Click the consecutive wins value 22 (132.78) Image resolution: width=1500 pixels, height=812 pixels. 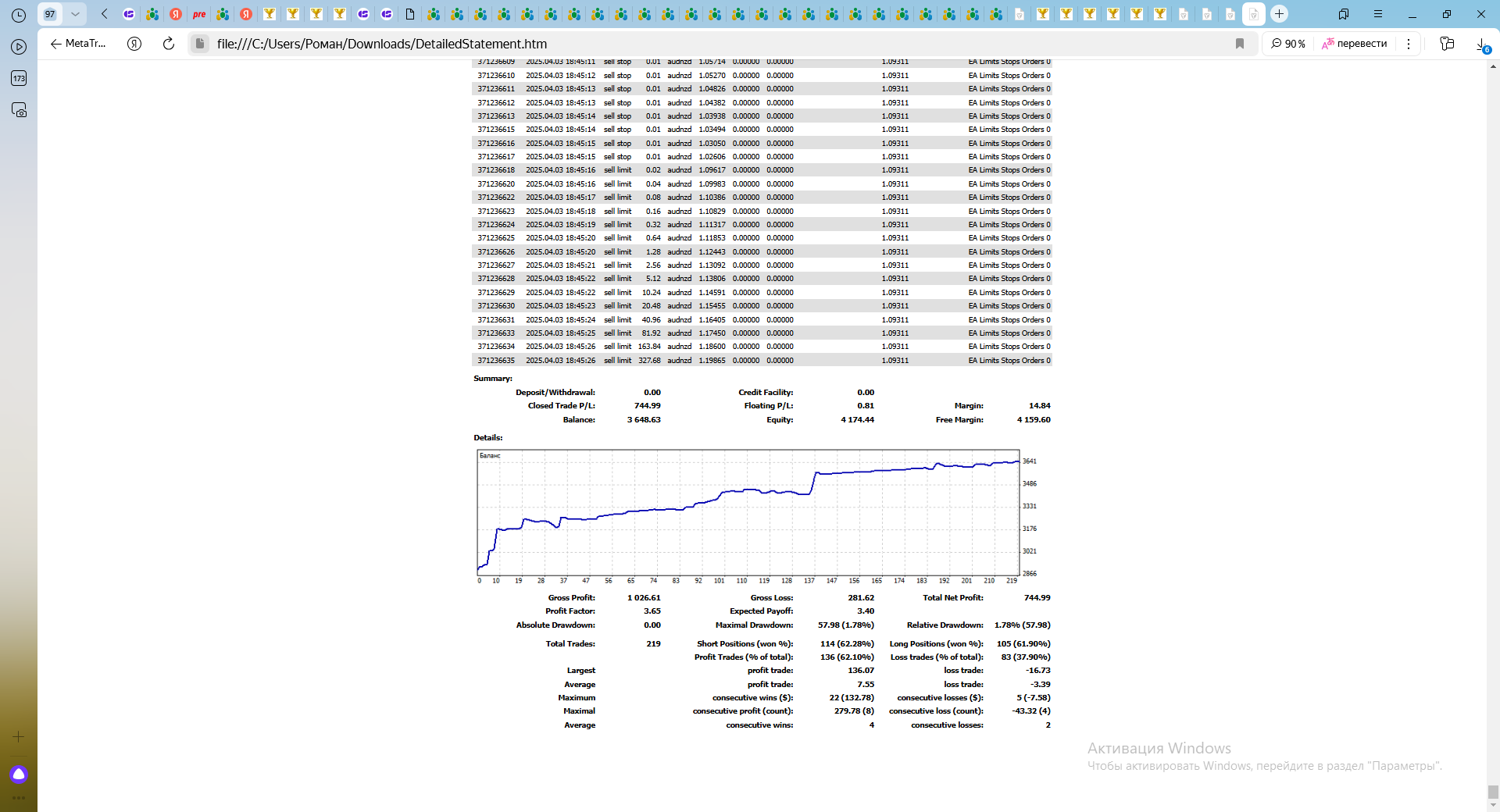tap(852, 698)
